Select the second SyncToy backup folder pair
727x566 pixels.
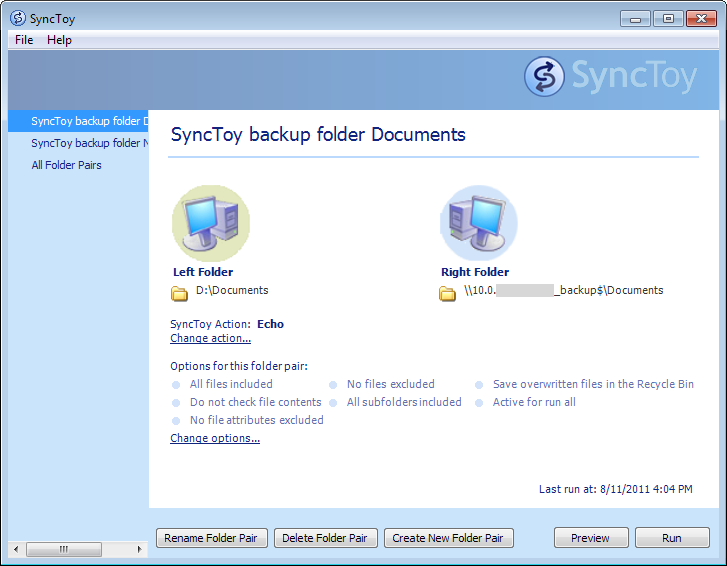[78, 143]
